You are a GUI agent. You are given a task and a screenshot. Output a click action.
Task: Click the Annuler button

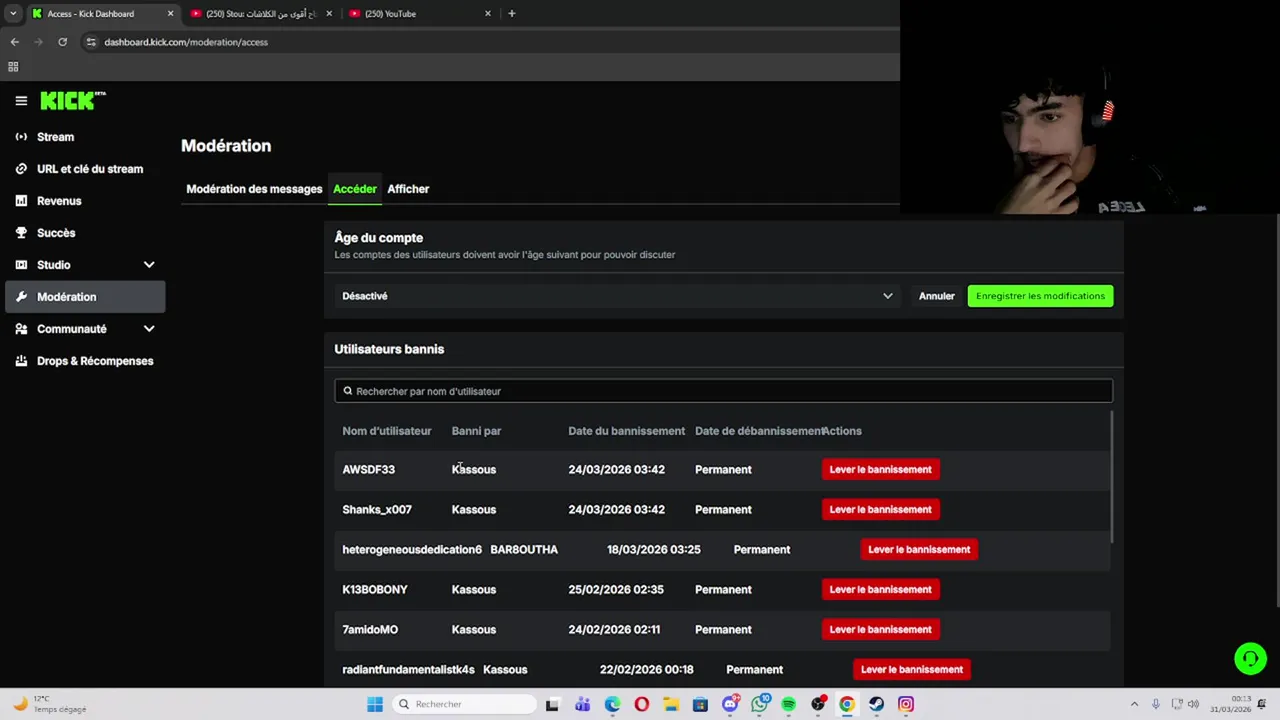click(937, 296)
